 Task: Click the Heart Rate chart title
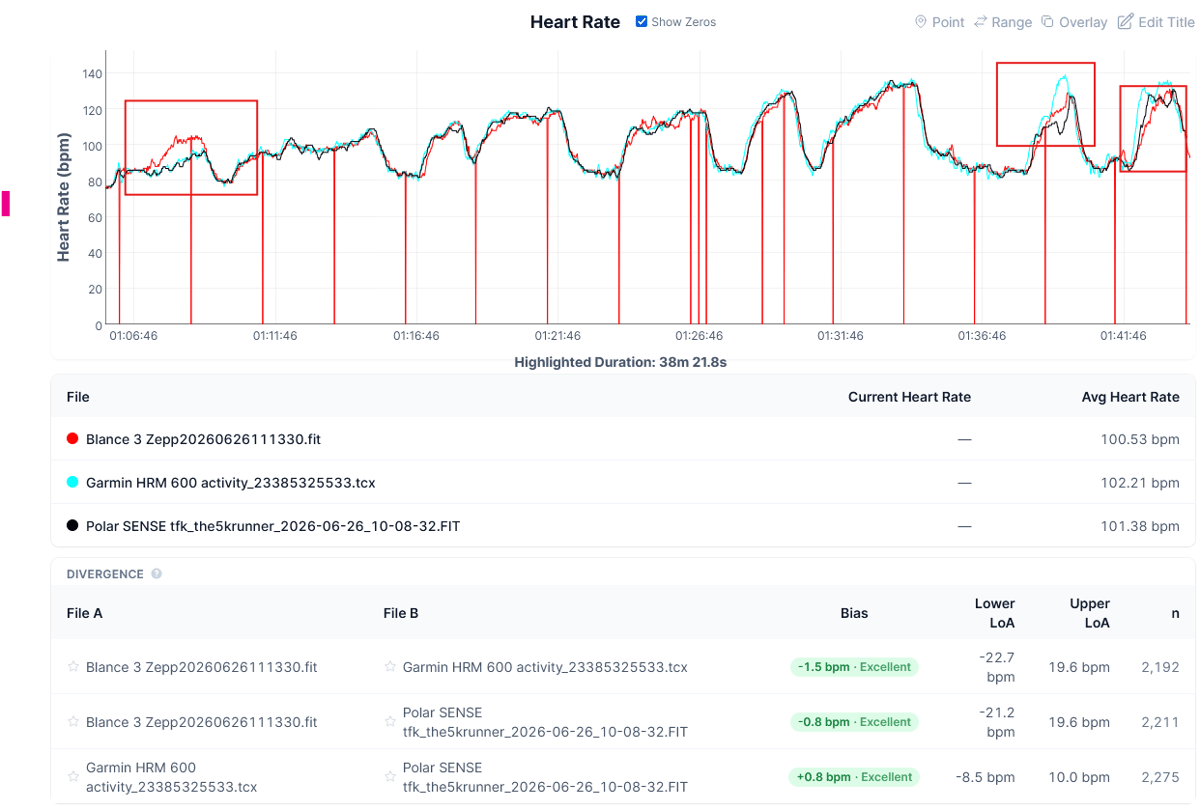[x=575, y=21]
